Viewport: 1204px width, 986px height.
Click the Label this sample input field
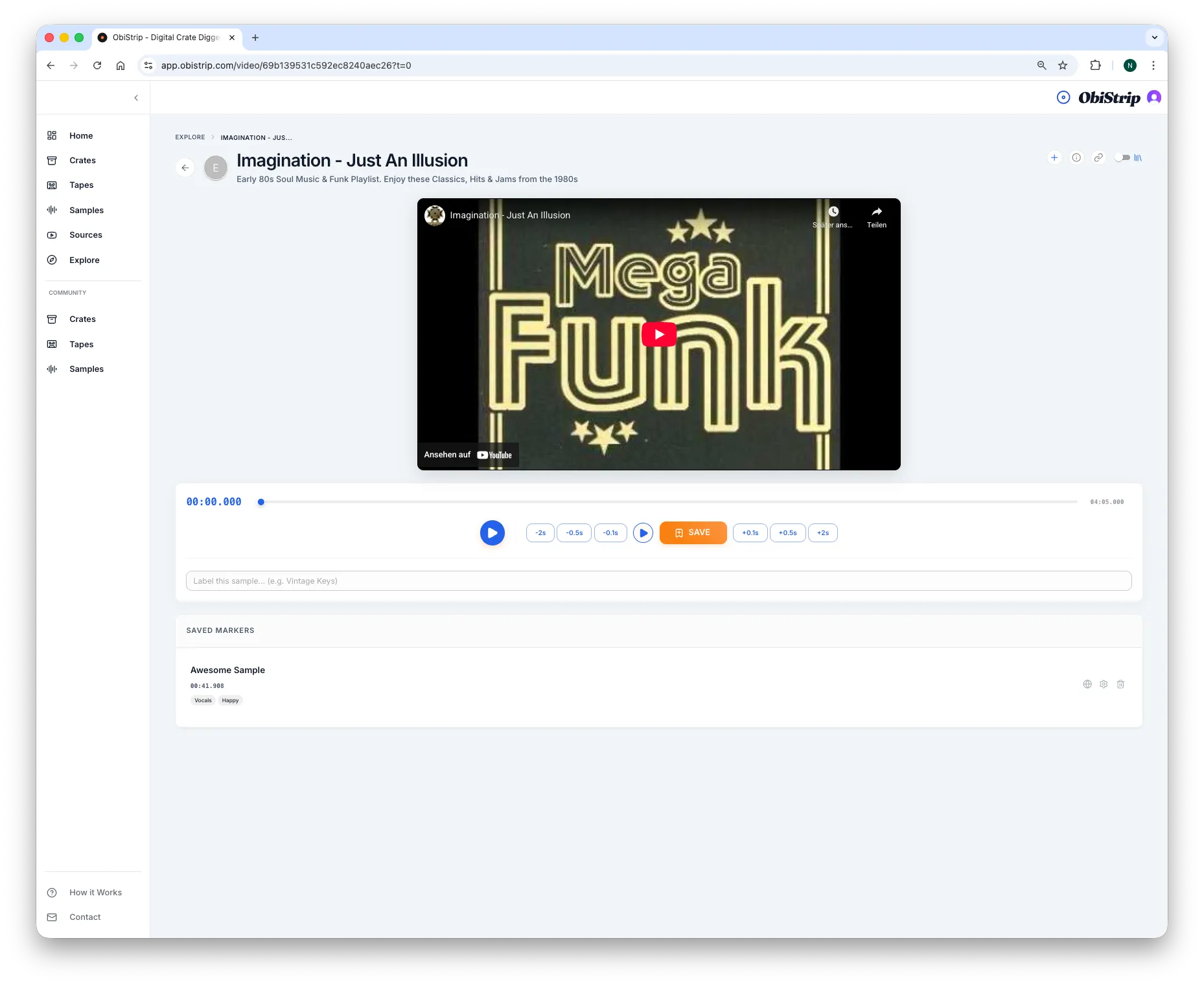coord(658,580)
